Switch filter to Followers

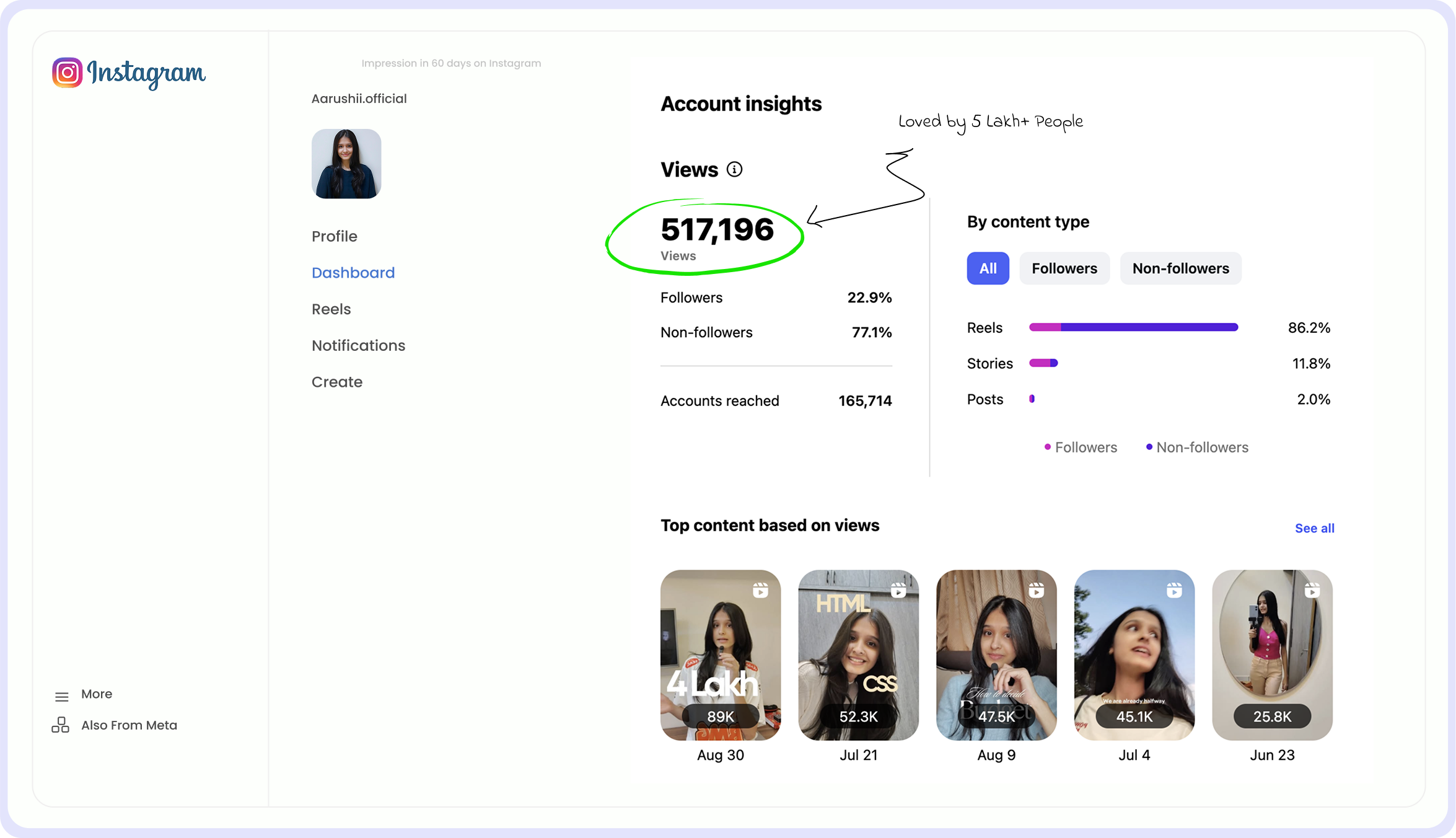click(1064, 268)
